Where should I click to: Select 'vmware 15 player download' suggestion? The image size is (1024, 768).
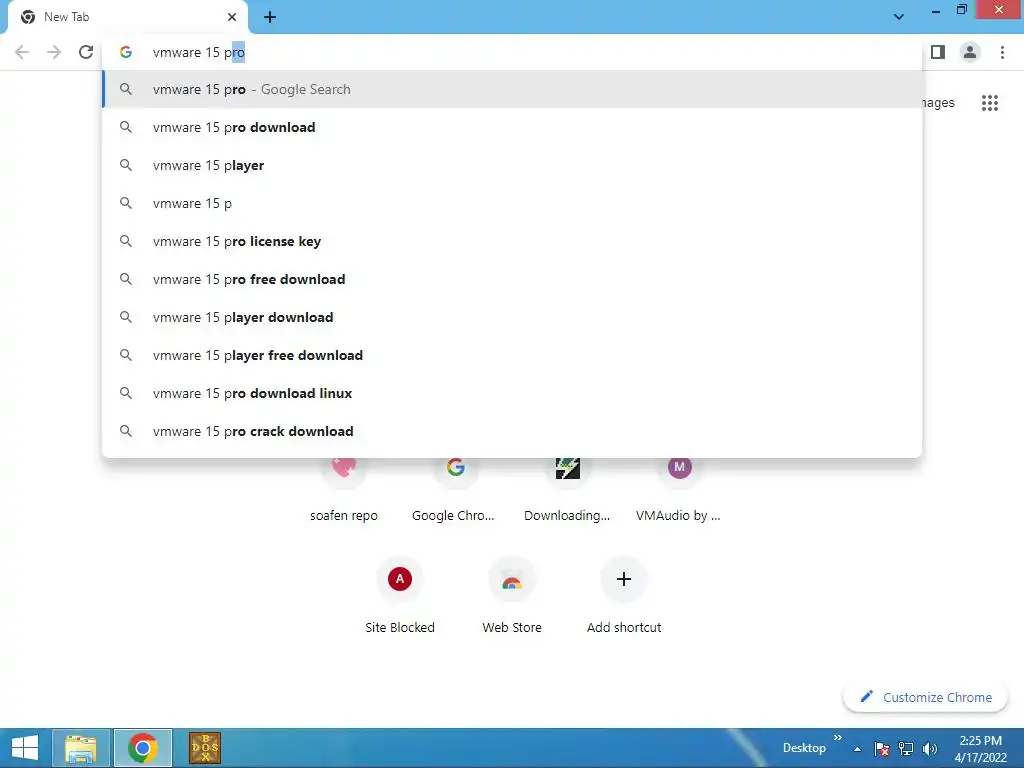[x=512, y=317]
